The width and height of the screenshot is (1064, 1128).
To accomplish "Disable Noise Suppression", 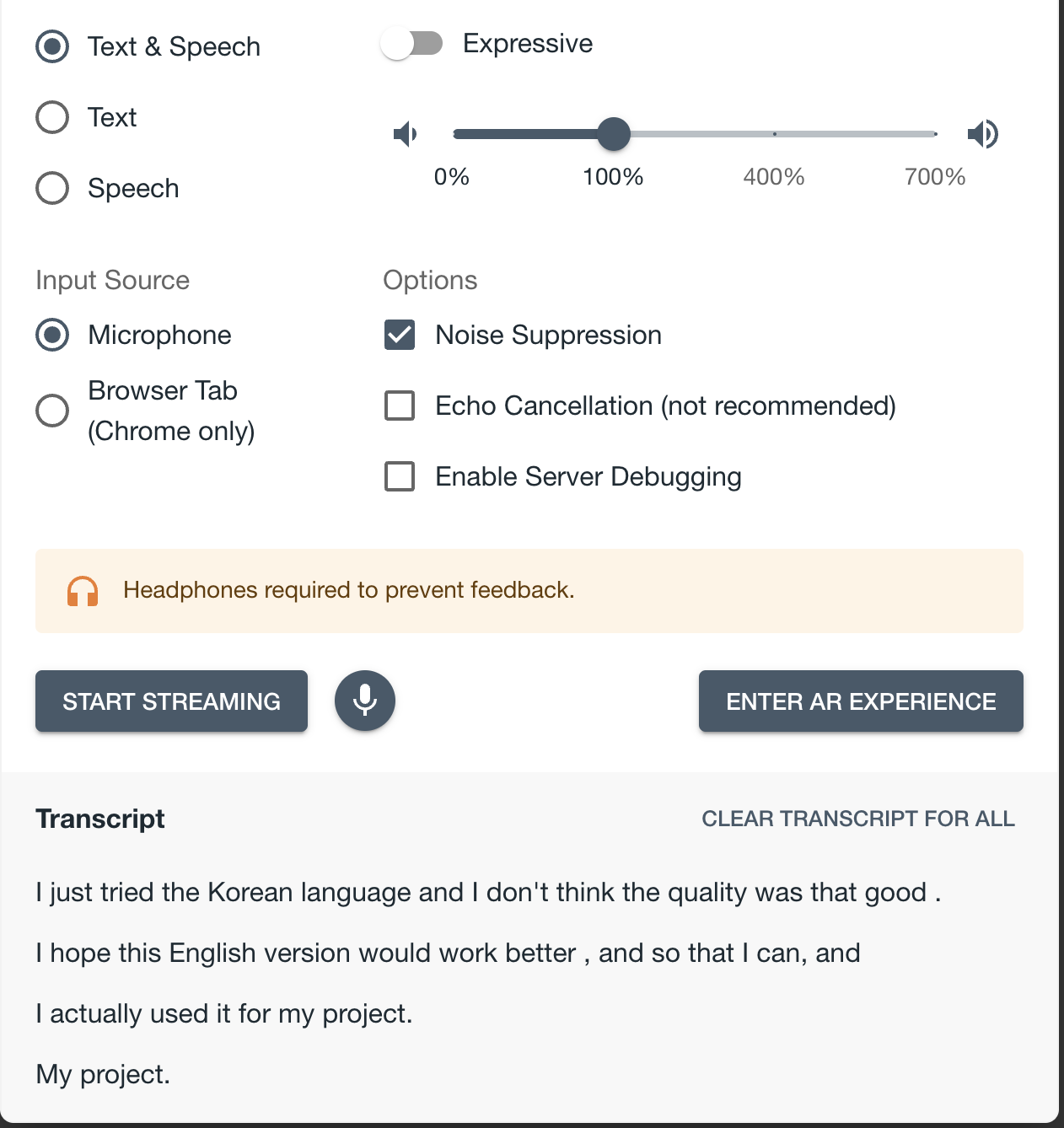I will point(400,335).
